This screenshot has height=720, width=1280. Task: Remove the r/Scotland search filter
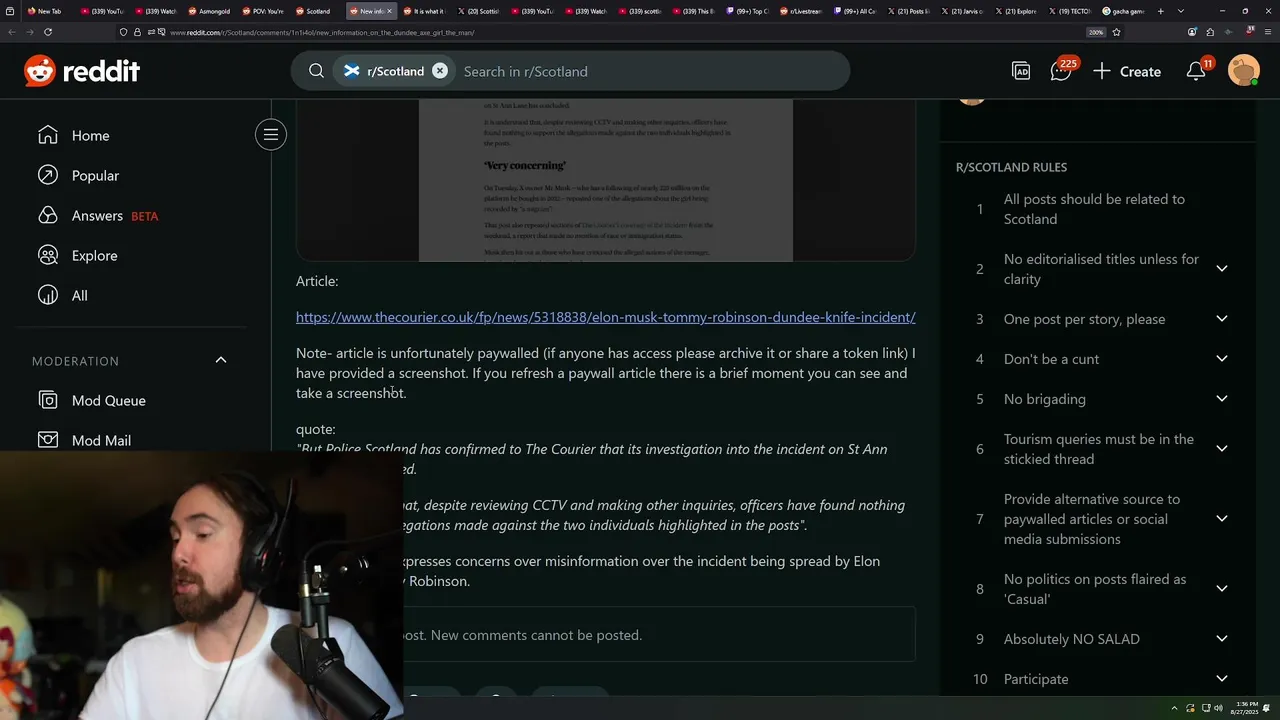pos(440,71)
